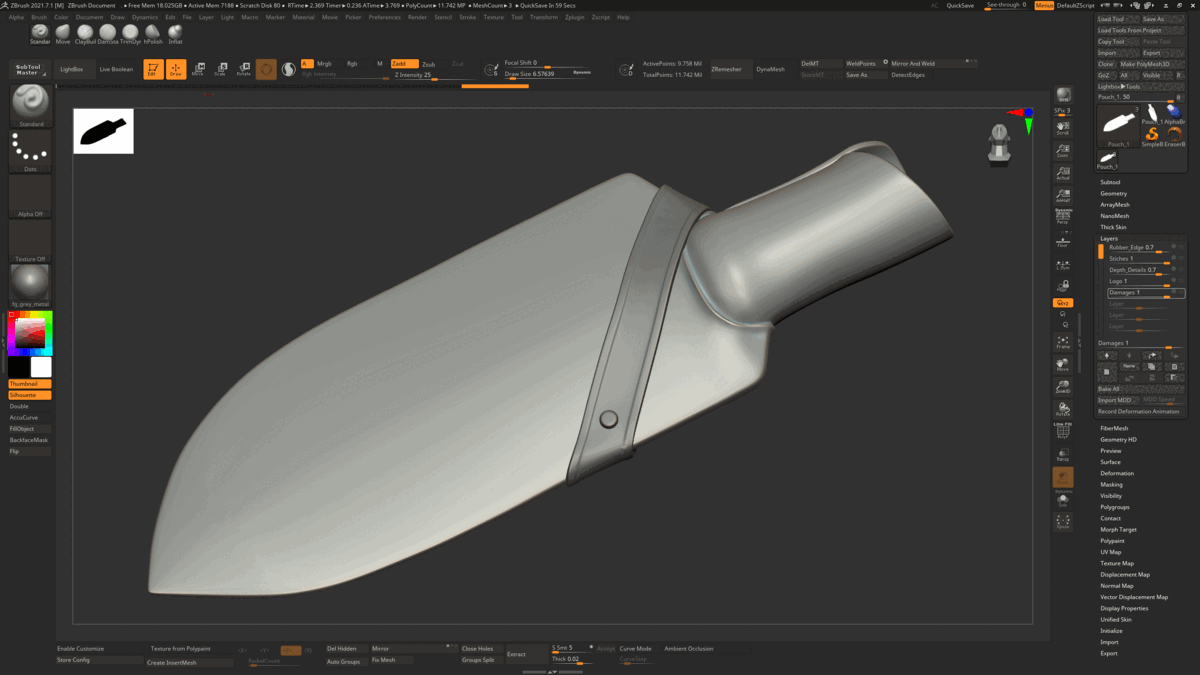Expand the Geometry palette section
The image size is (1200, 675).
click(x=1113, y=193)
